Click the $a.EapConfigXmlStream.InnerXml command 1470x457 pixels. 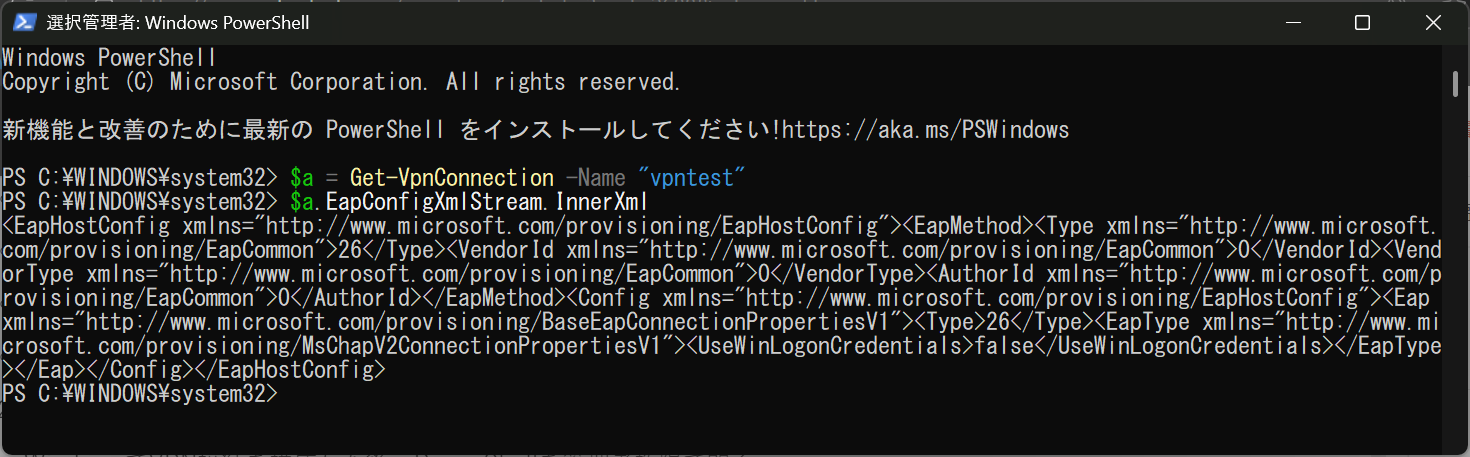point(470,202)
